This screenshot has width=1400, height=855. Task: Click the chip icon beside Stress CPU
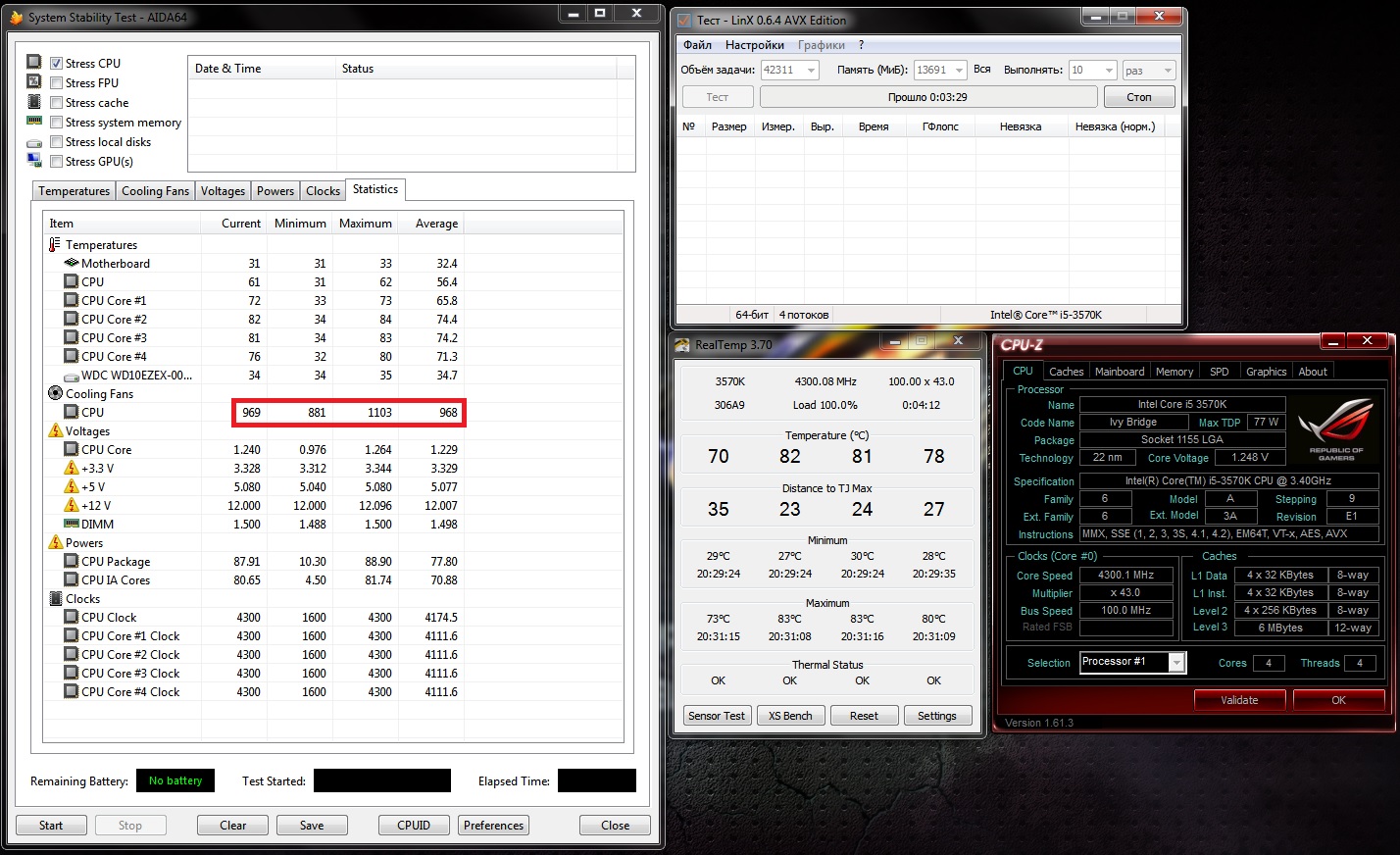tap(34, 62)
